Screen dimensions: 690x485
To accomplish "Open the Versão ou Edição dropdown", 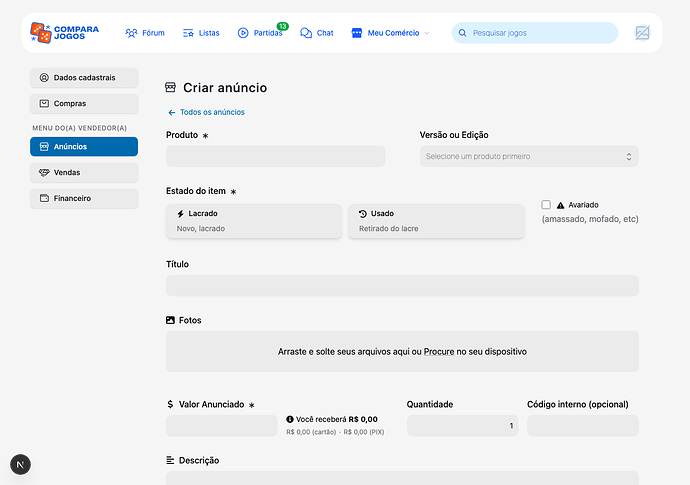I will pos(529,156).
